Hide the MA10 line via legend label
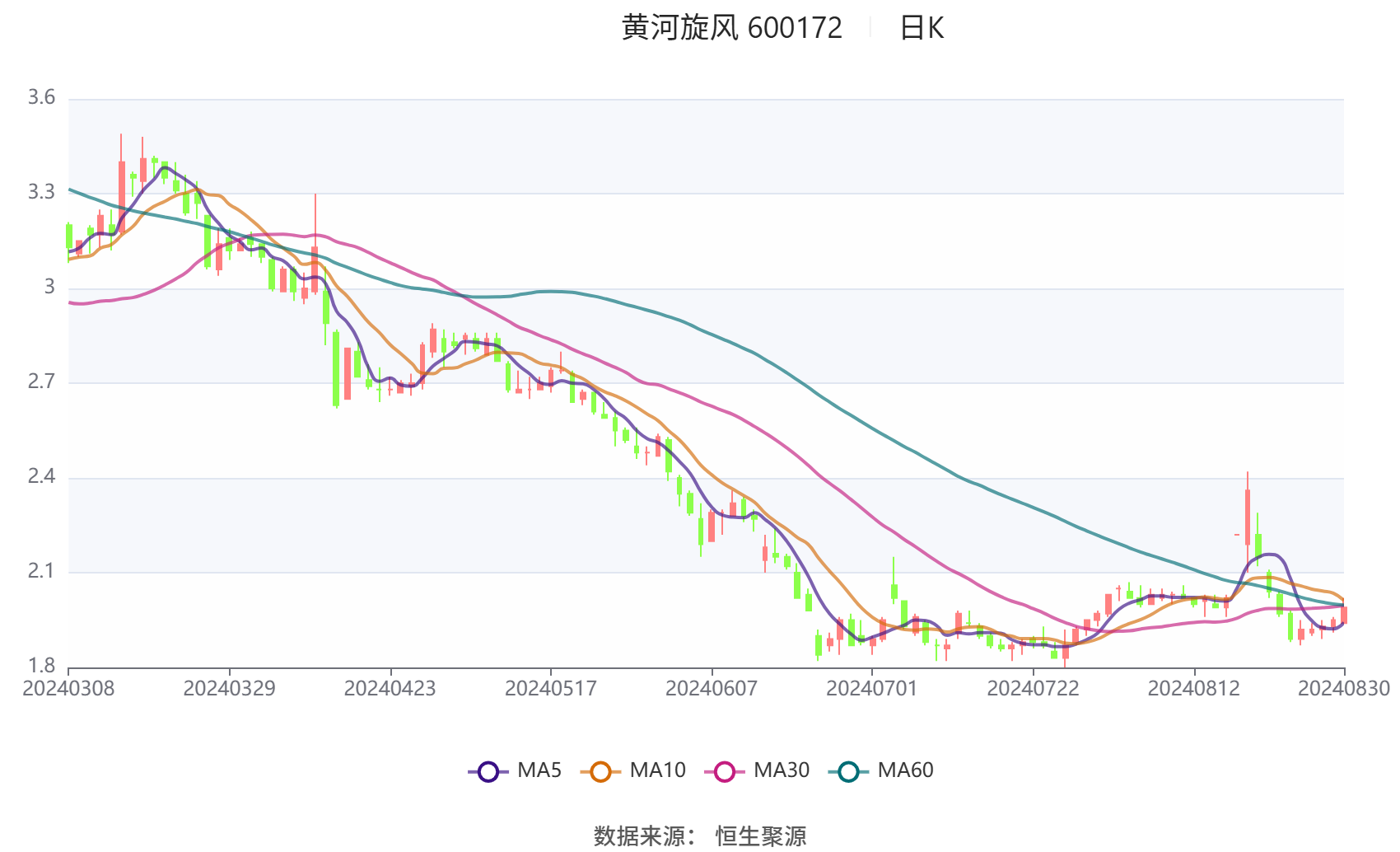1400x852 pixels. (x=657, y=770)
